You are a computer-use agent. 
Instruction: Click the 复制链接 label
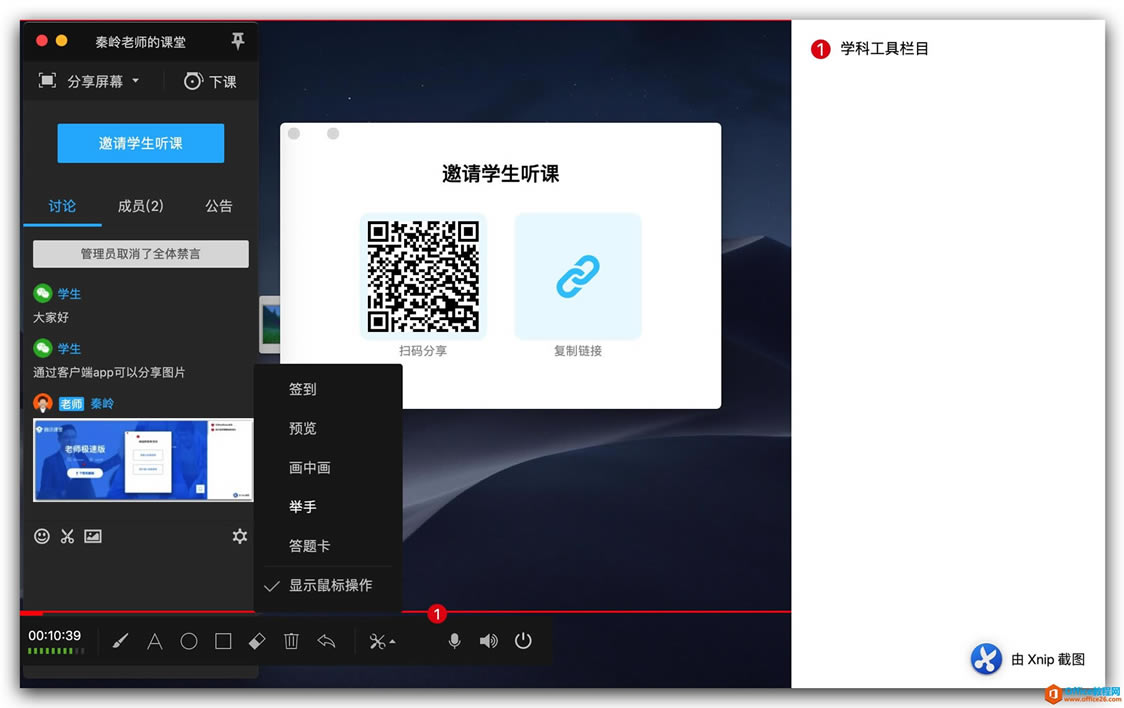[x=578, y=350]
